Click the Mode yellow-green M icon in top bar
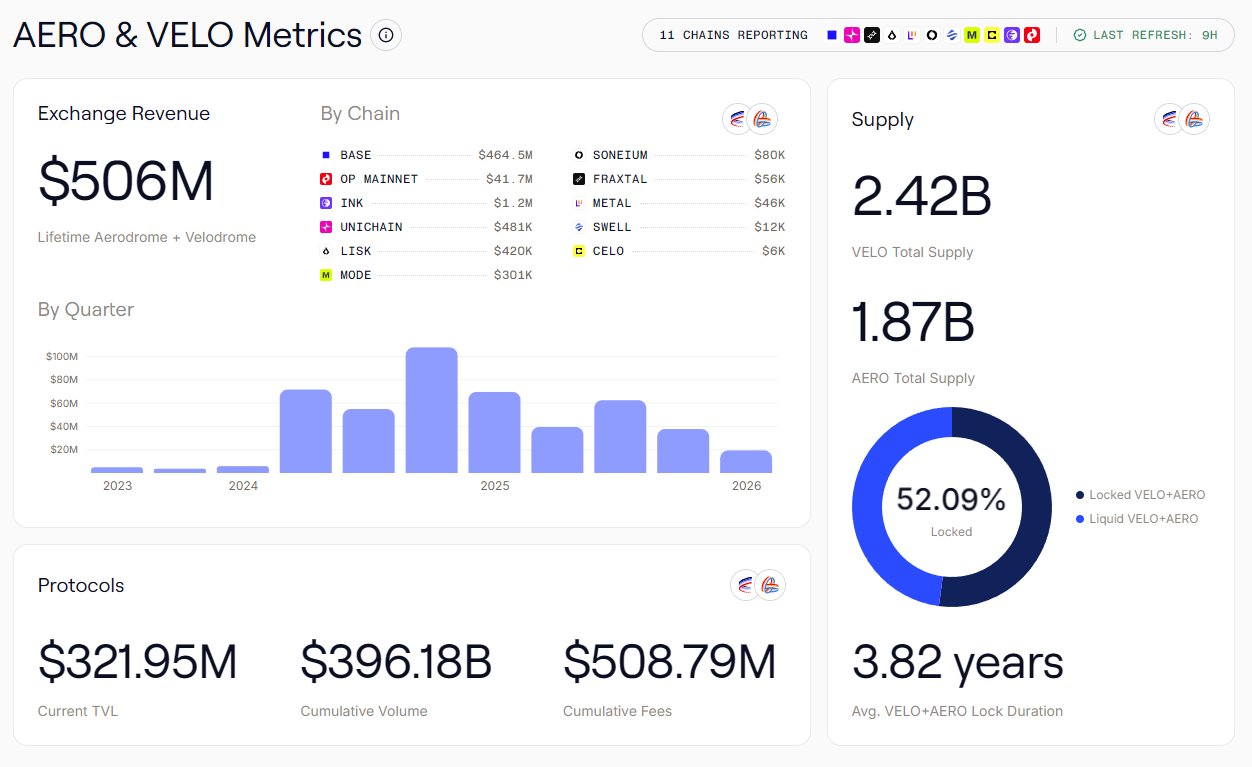Image resolution: width=1252 pixels, height=767 pixels. point(971,35)
